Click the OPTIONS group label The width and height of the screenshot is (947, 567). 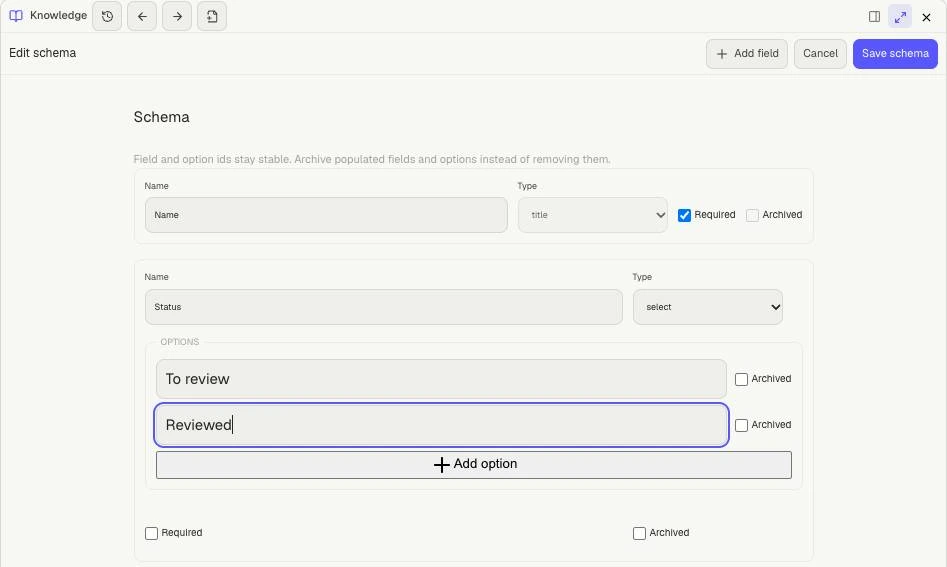(x=179, y=342)
